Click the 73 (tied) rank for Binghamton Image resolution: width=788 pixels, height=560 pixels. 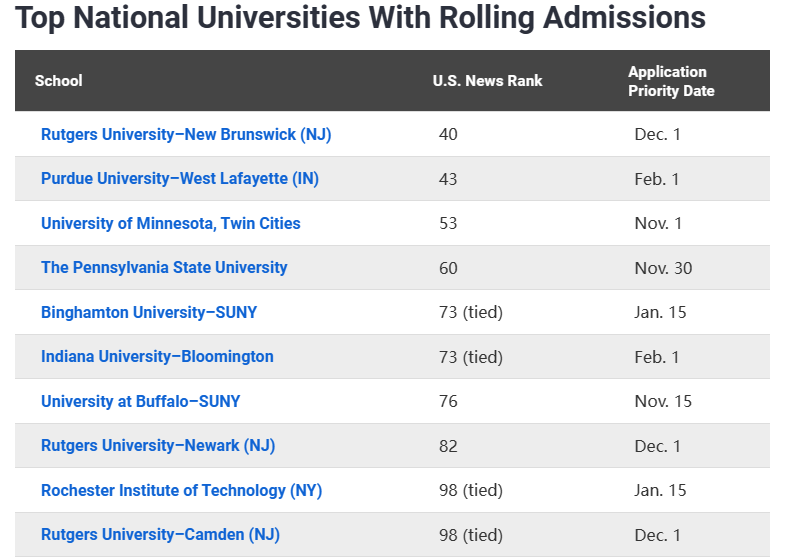471,312
